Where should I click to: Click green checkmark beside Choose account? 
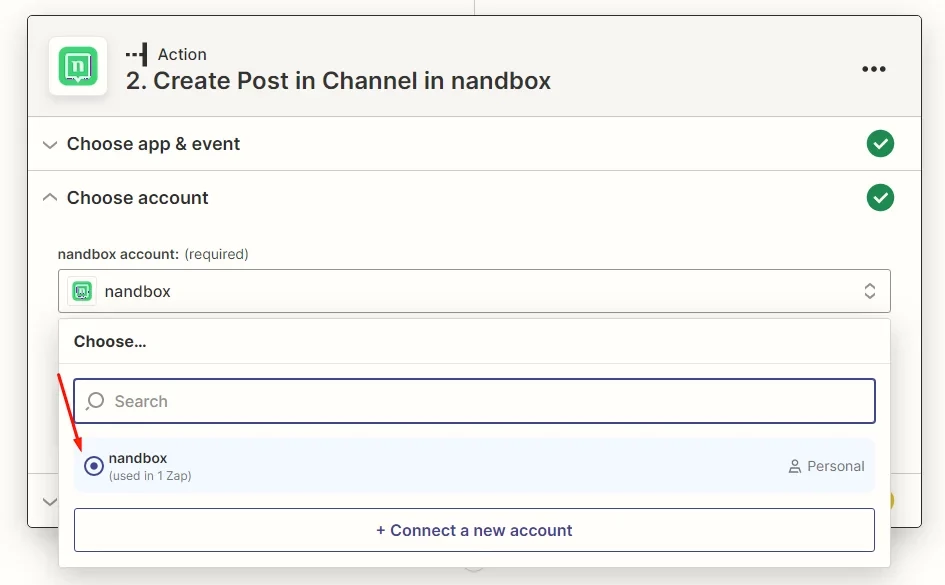point(880,198)
